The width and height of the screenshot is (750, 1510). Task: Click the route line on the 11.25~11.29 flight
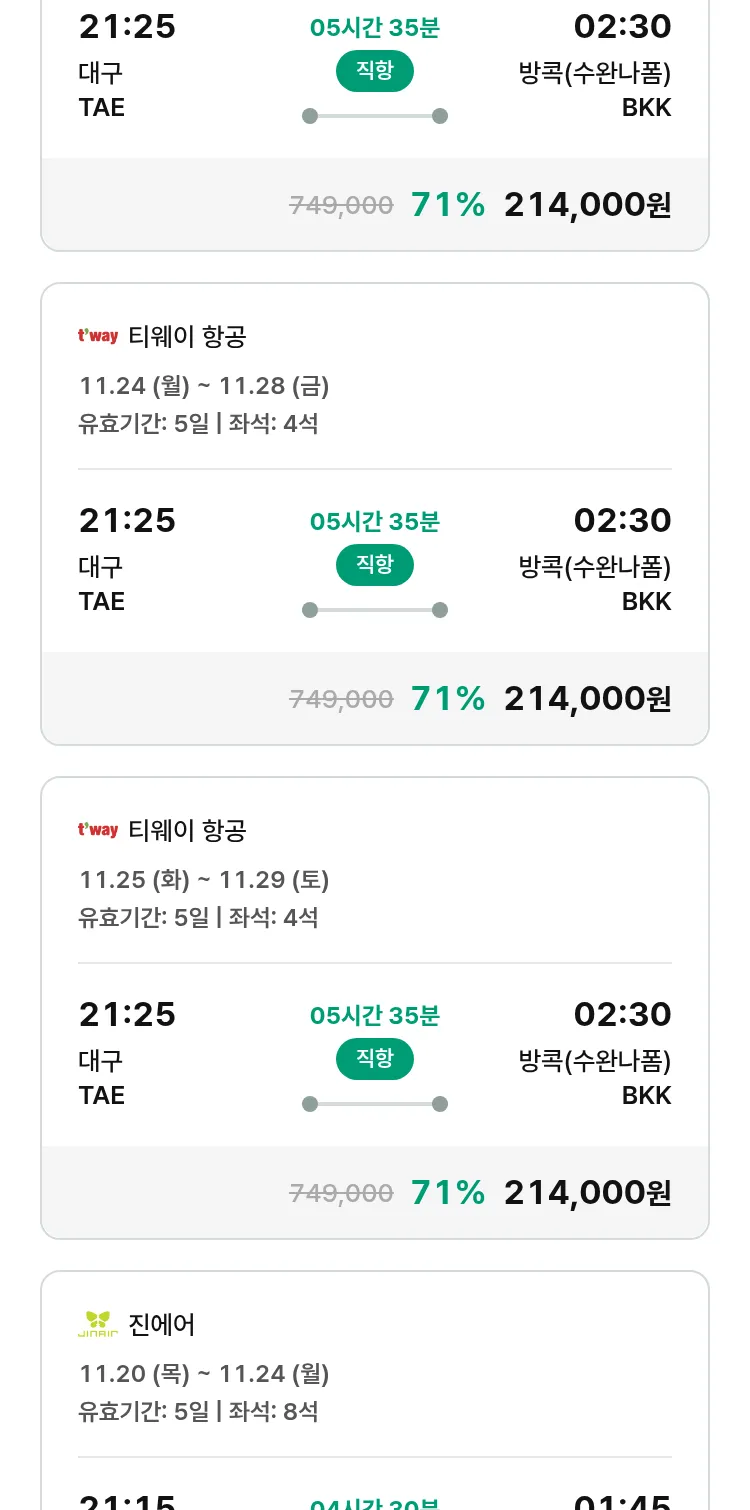click(x=374, y=1104)
